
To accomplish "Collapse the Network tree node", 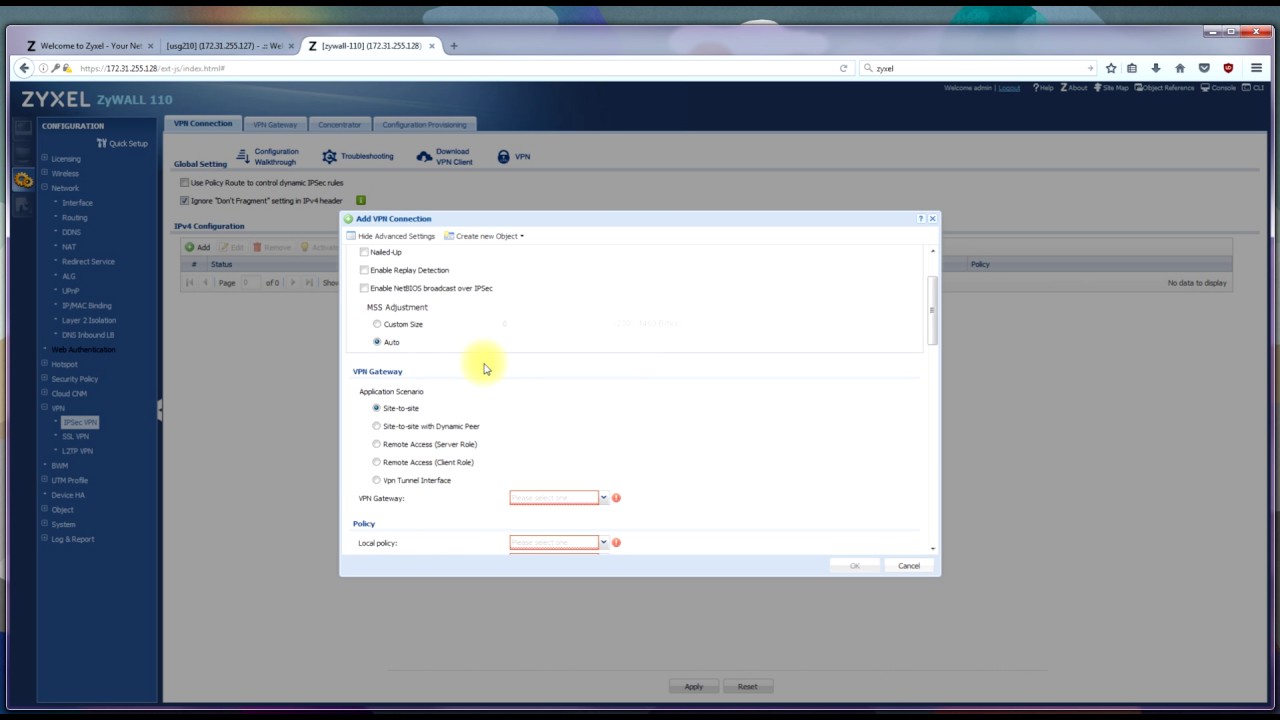I will tap(44, 188).
